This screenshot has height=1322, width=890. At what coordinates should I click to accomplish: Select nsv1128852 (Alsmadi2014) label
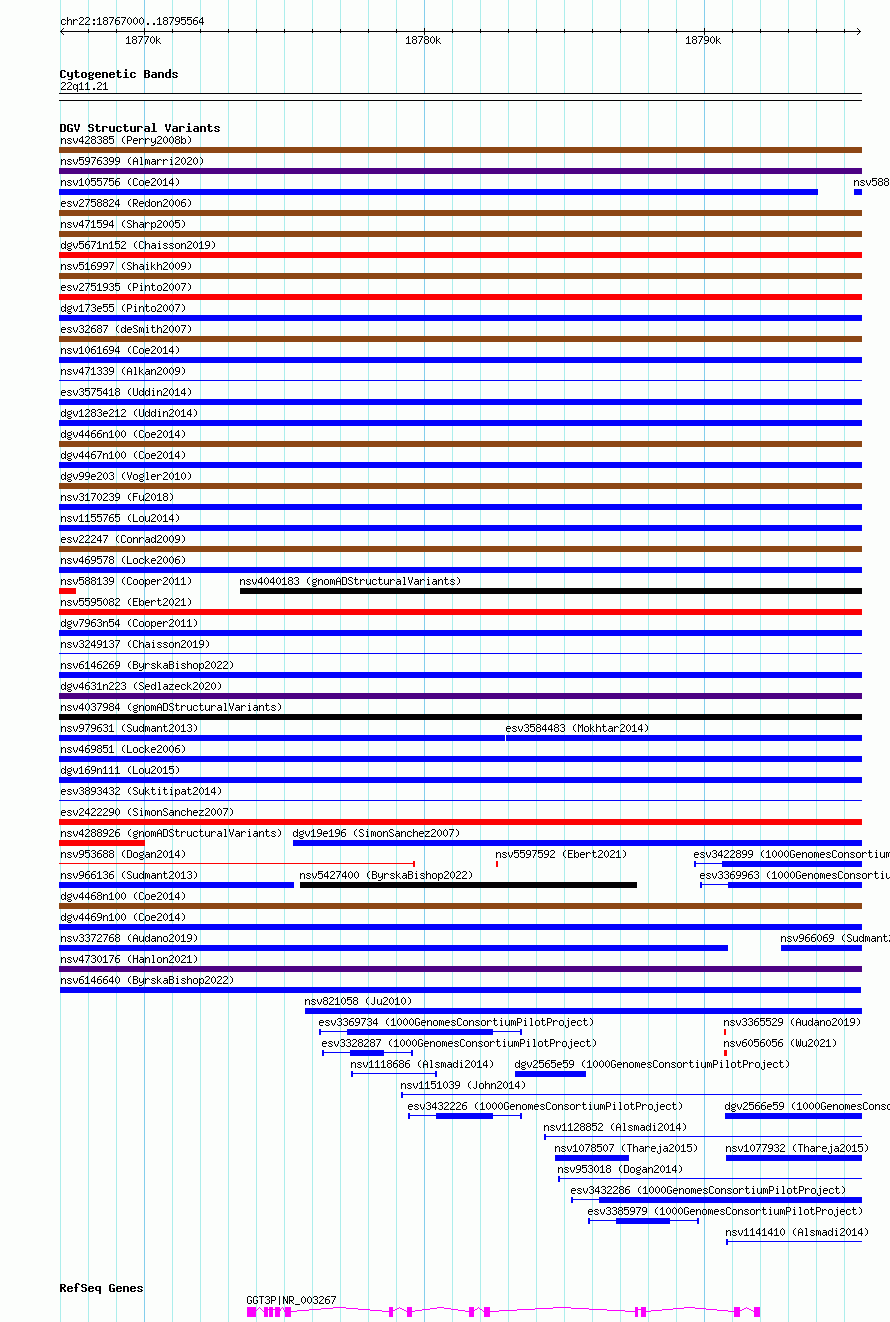click(x=615, y=1127)
